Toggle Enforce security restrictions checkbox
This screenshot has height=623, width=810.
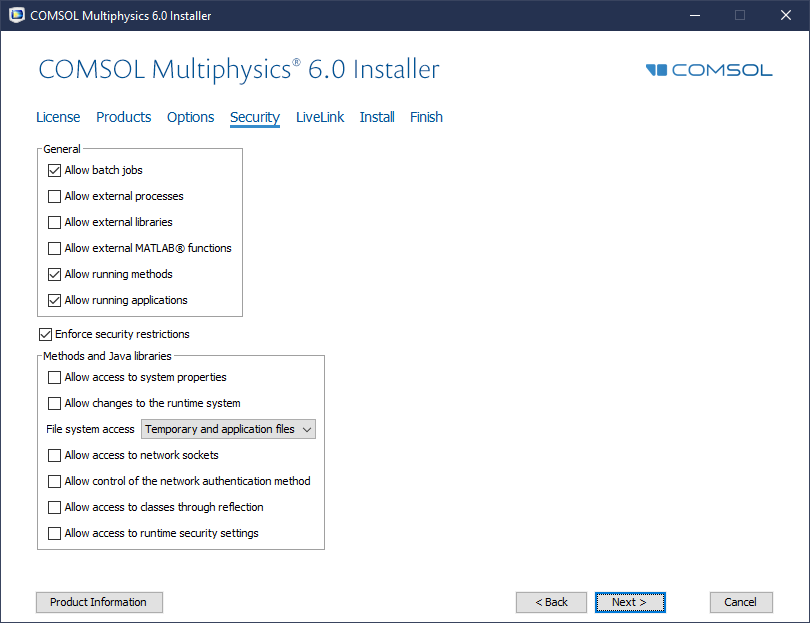(x=45, y=334)
